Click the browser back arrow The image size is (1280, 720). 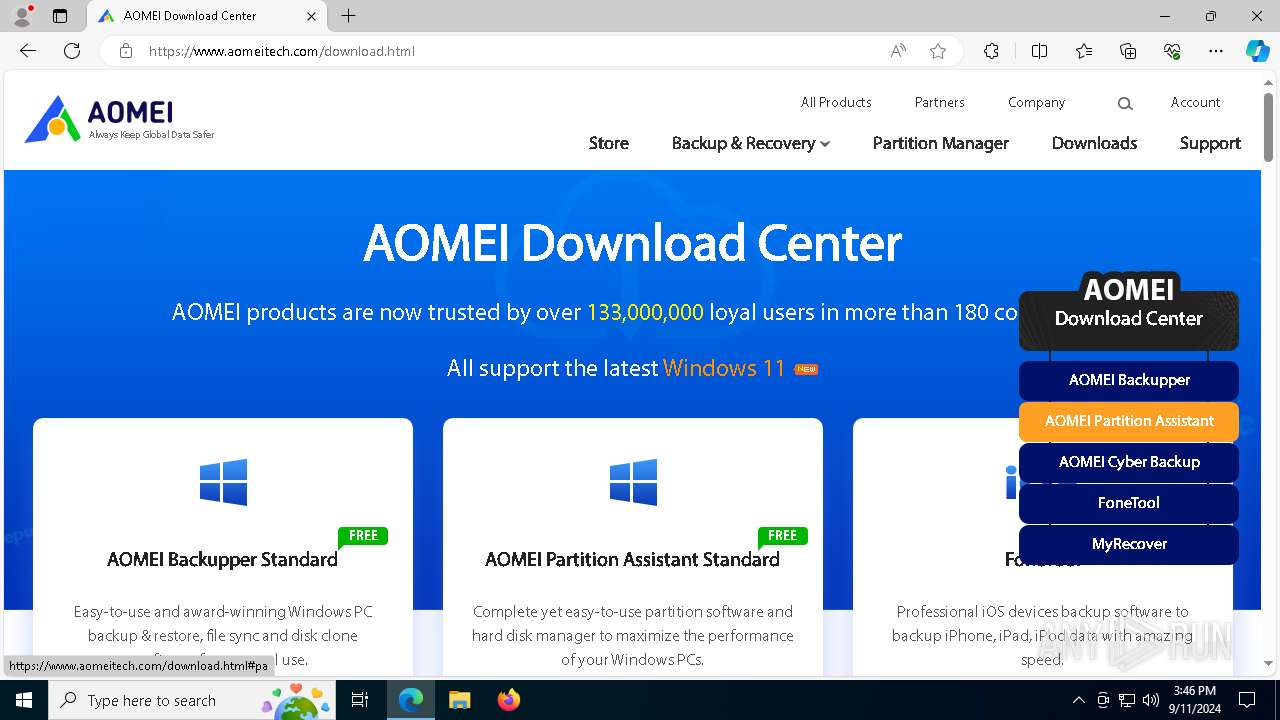[27, 51]
